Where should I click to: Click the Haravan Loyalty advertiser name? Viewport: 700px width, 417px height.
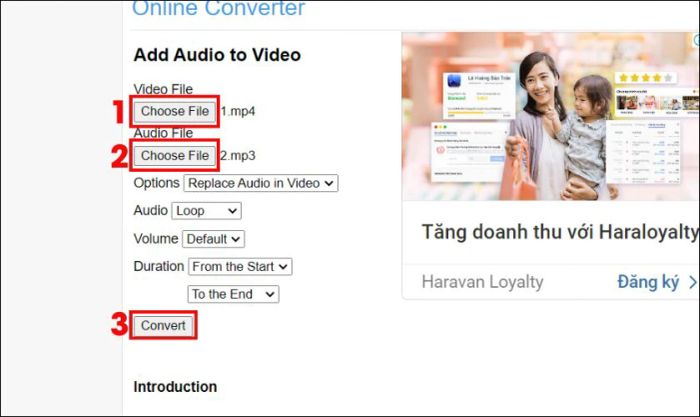[x=482, y=282]
